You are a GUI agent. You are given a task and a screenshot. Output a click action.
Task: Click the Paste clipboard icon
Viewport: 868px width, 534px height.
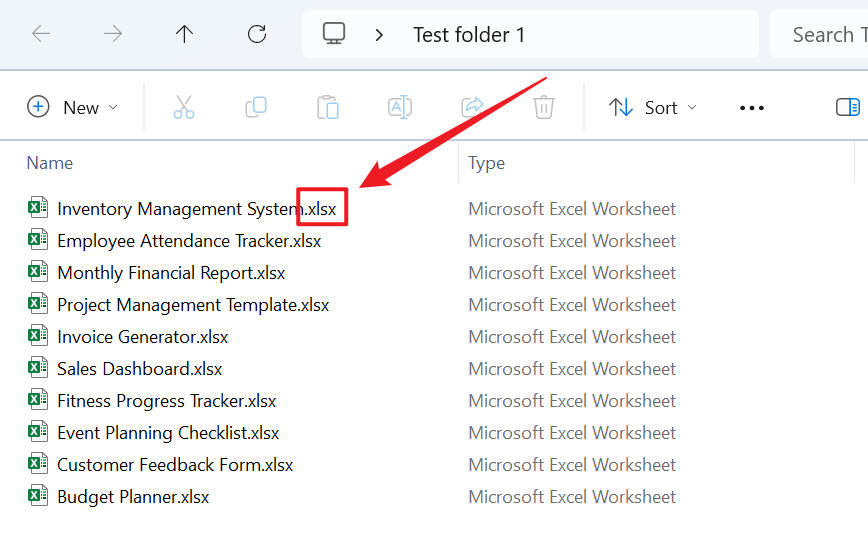[328, 107]
